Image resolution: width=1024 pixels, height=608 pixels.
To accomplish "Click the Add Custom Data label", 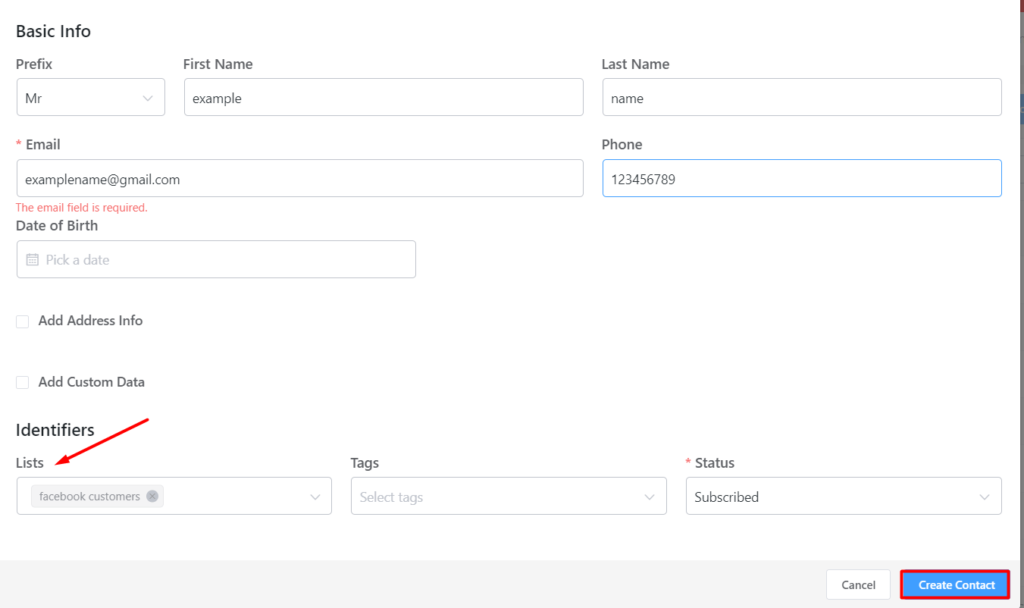I will point(91,382).
